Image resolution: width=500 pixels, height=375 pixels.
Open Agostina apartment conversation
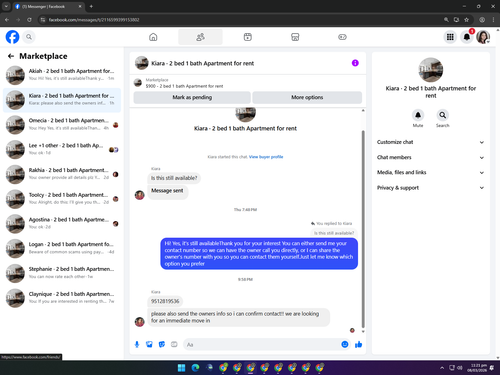(62, 223)
